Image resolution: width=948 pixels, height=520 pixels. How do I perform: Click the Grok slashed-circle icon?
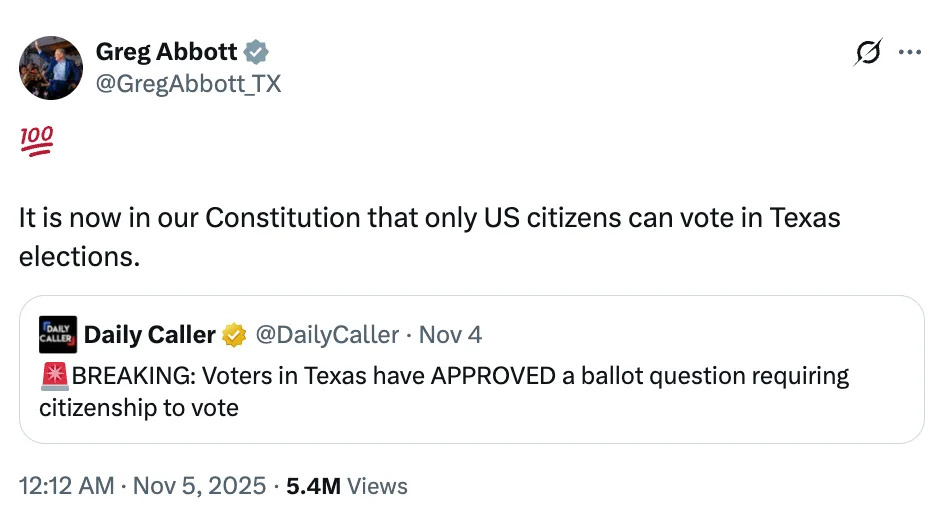coord(867,53)
